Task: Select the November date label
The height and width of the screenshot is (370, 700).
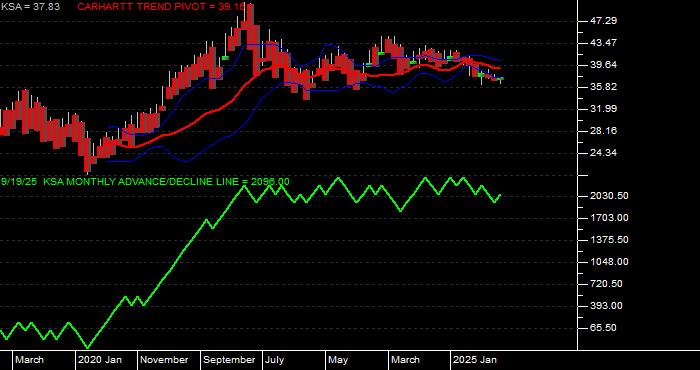Action: [x=165, y=360]
